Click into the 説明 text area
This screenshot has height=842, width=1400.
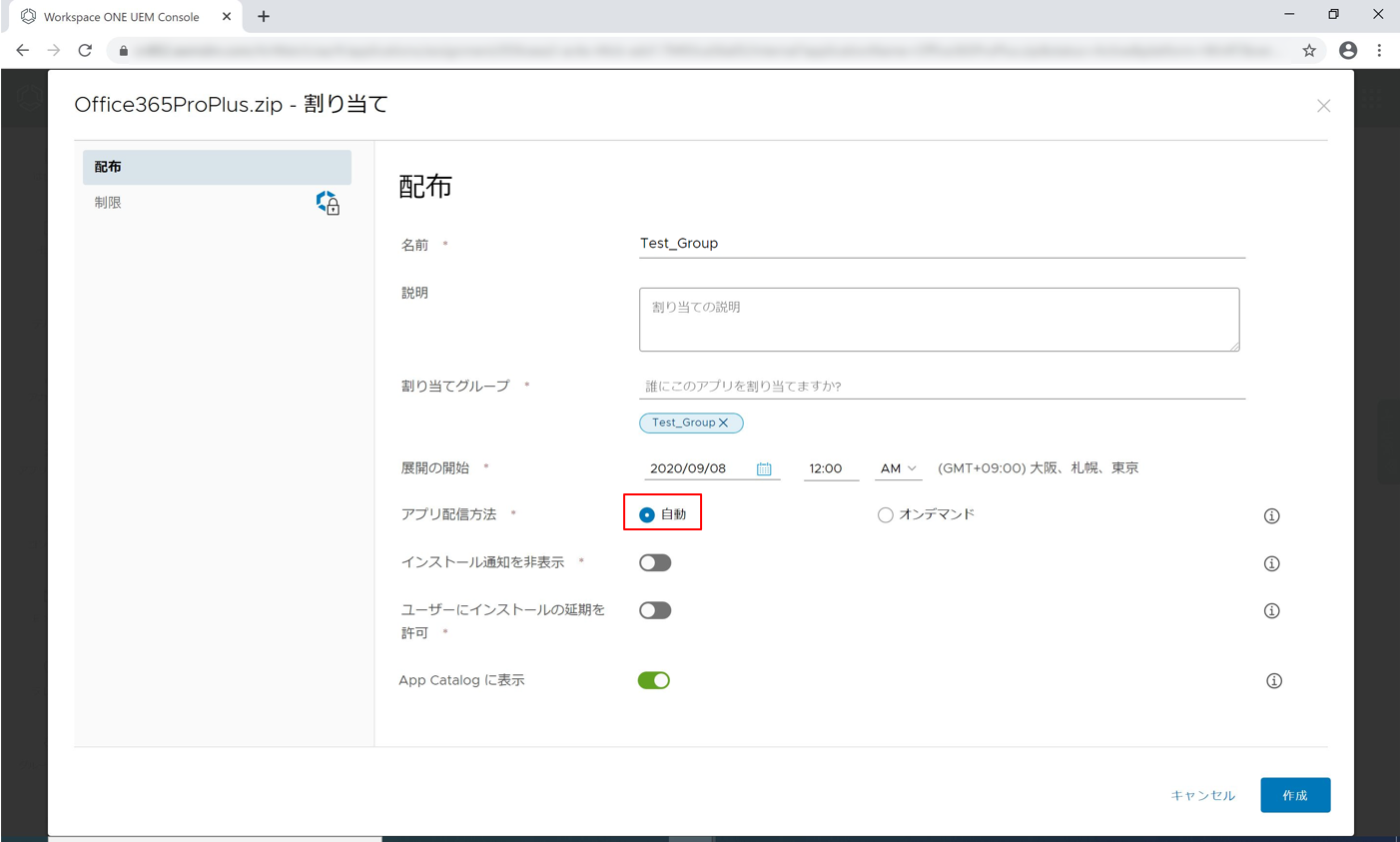coord(939,320)
